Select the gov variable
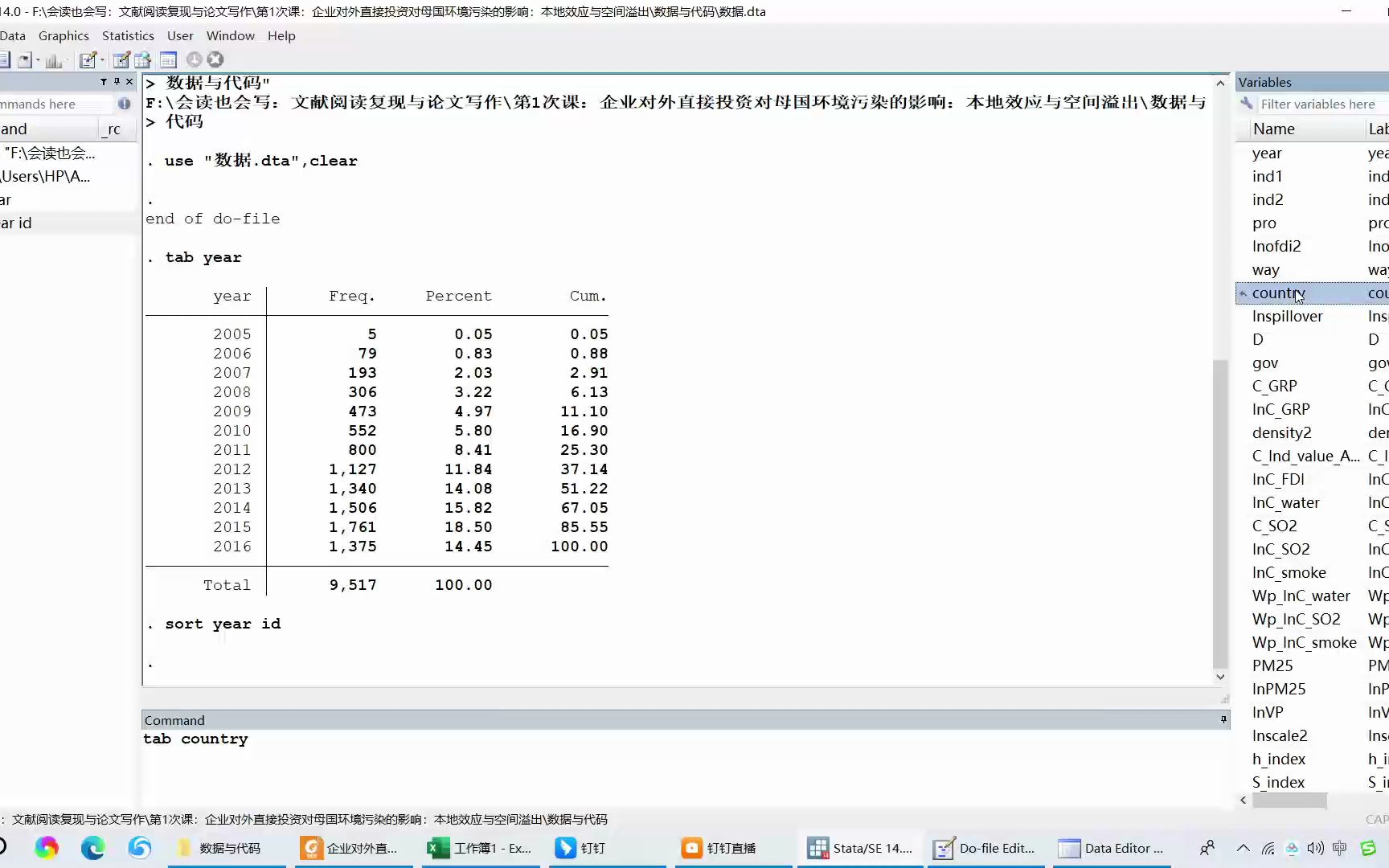Screen dimensions: 1389x868 (x=1264, y=362)
